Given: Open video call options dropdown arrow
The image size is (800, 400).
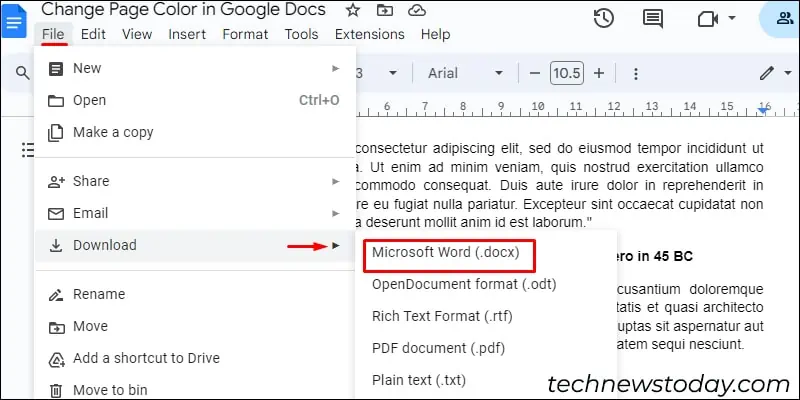Looking at the screenshot, I should [732, 18].
